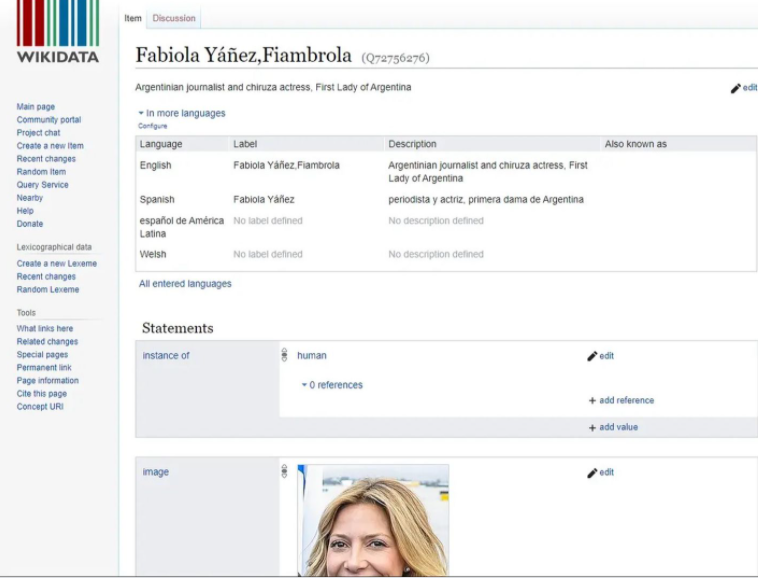Image resolution: width=758 pixels, height=580 pixels.
Task: Click rank icon next to image value
Action: [x=285, y=471]
